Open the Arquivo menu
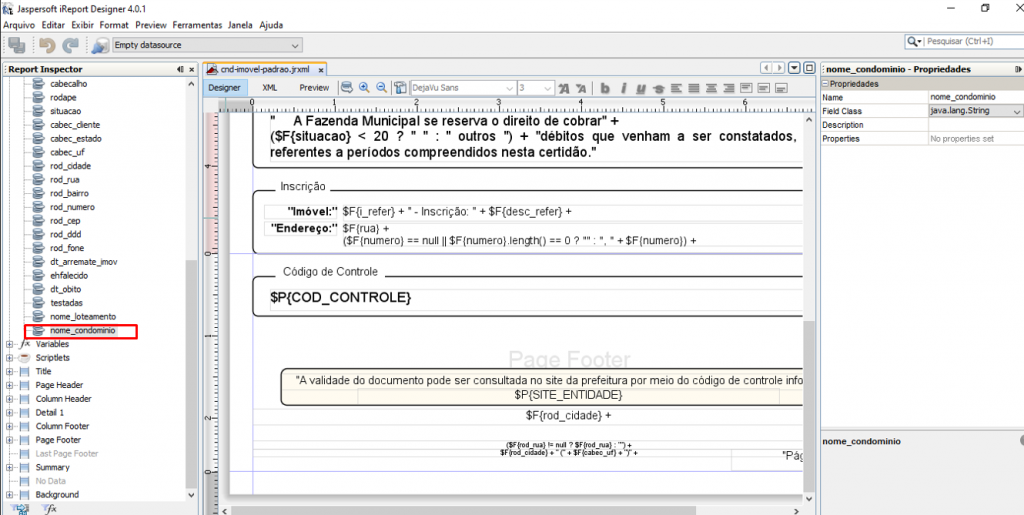1024x515 pixels. pyautogui.click(x=19, y=25)
